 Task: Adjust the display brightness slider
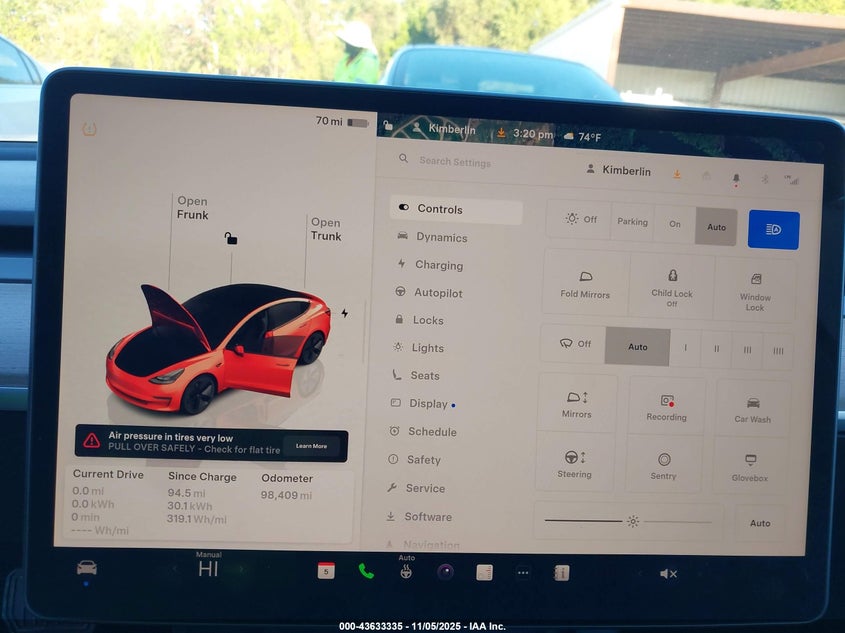click(632, 521)
